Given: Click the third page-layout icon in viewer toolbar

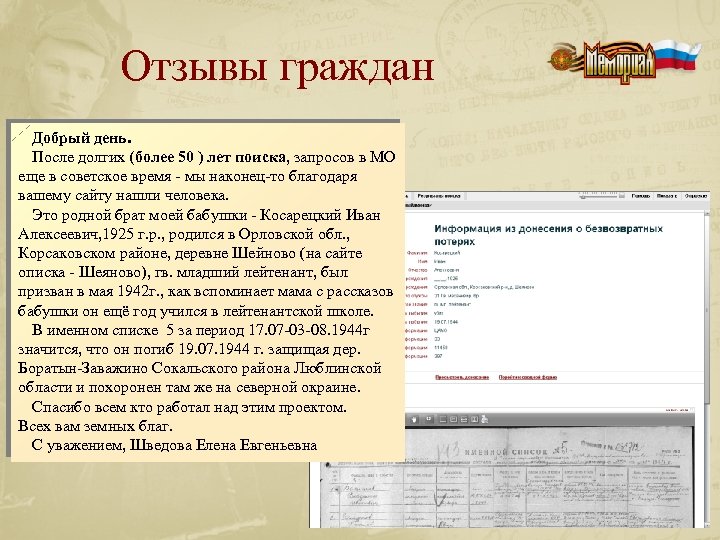Looking at the screenshot, I should 464,419.
